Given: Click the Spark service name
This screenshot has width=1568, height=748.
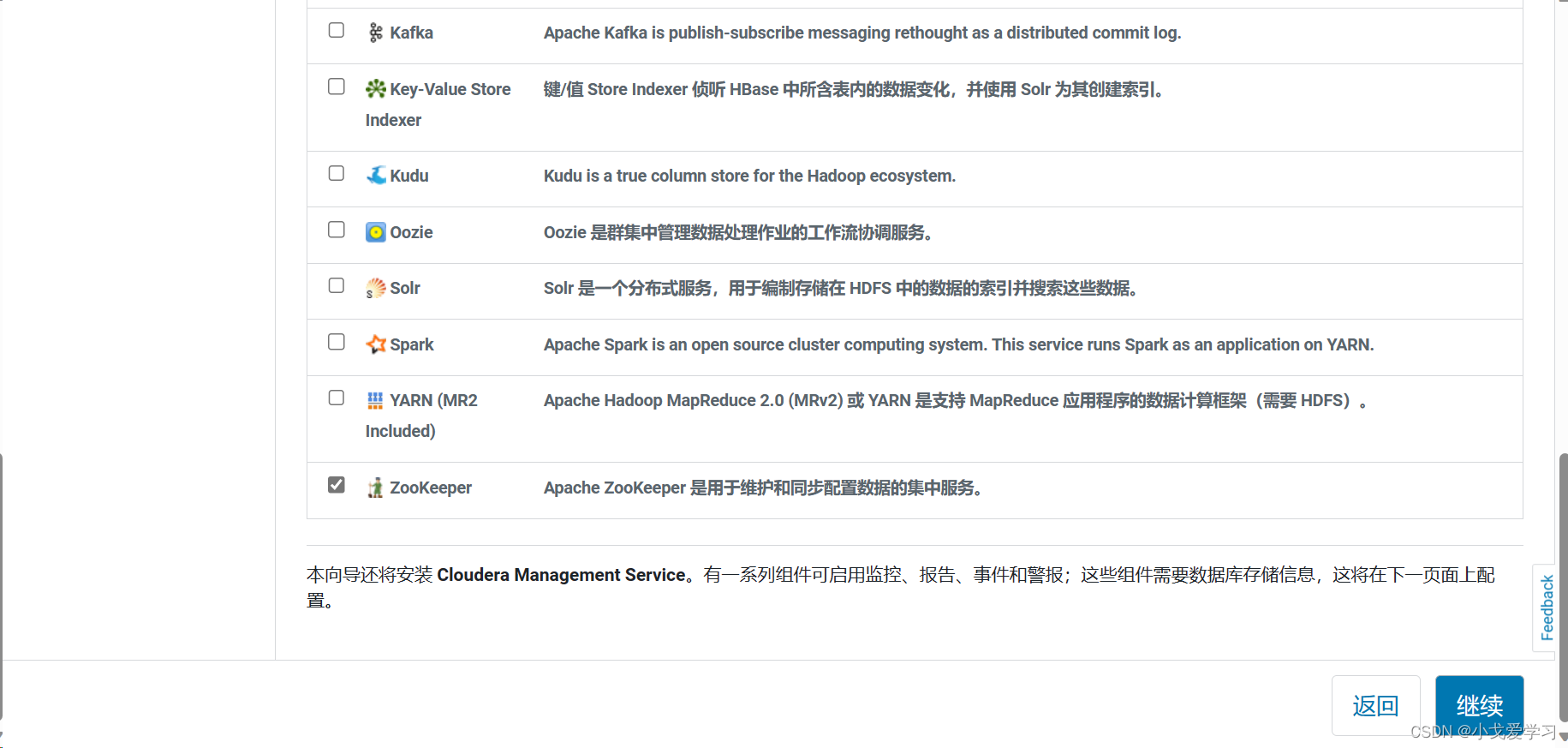Looking at the screenshot, I should tap(412, 344).
